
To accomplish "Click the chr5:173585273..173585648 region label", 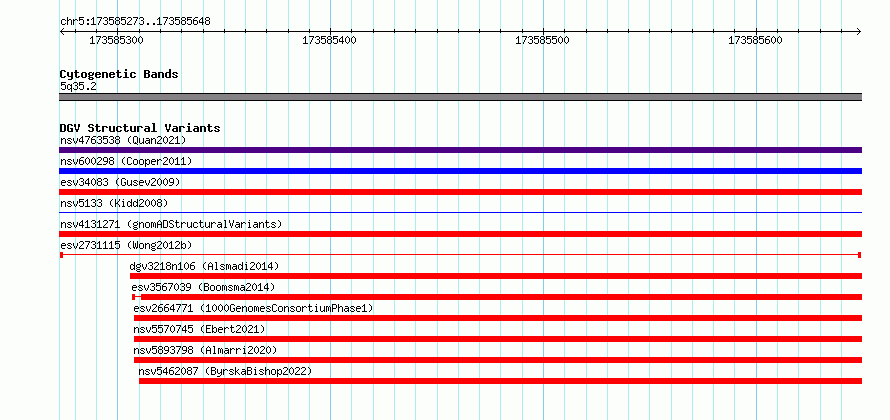I will [135, 22].
